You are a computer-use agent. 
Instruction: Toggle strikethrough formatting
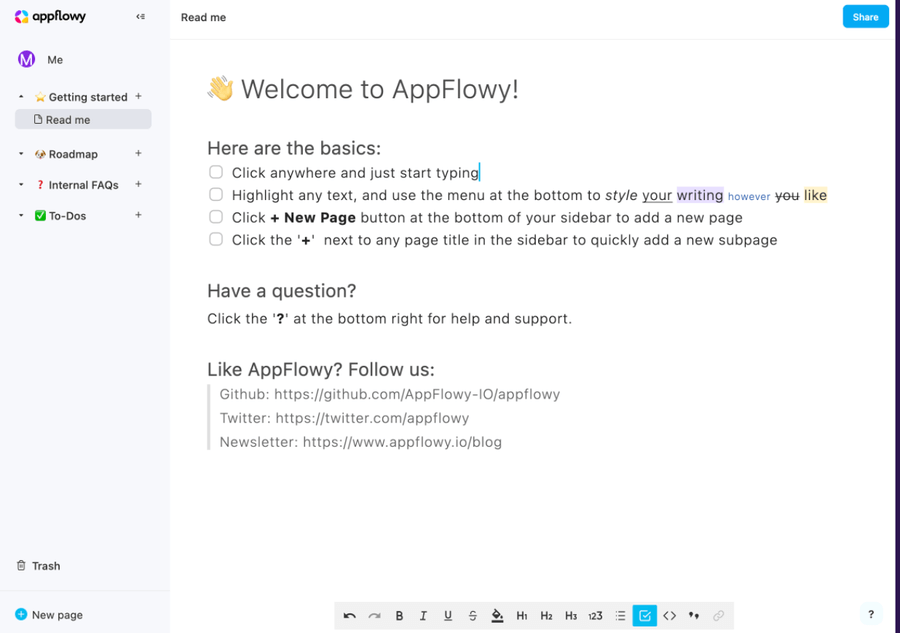point(472,616)
